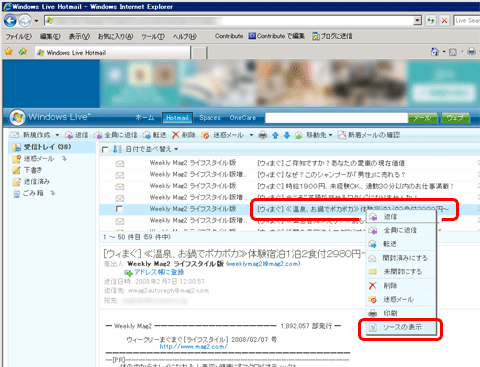Image resolution: width=480 pixels, height=367 pixels.
Task: Click the green メール search button
Action: click(422, 118)
